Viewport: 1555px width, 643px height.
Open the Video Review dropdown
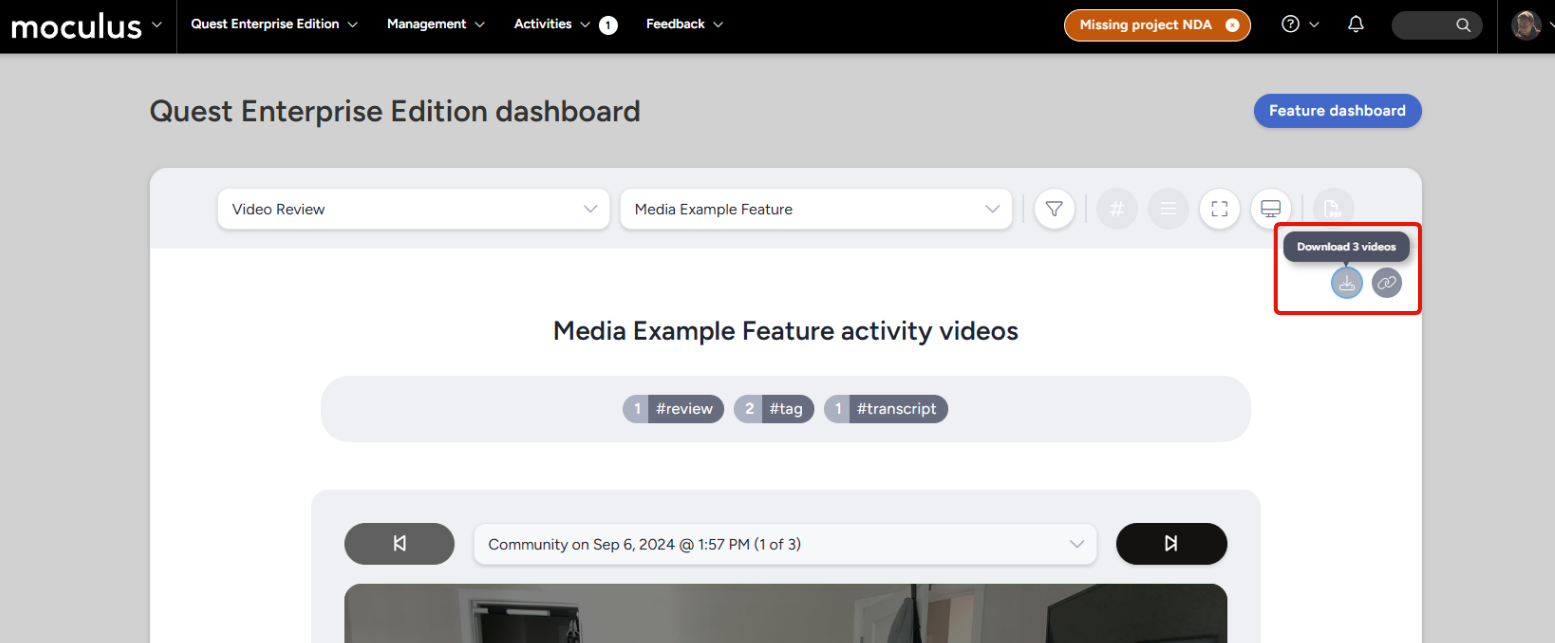tap(413, 209)
